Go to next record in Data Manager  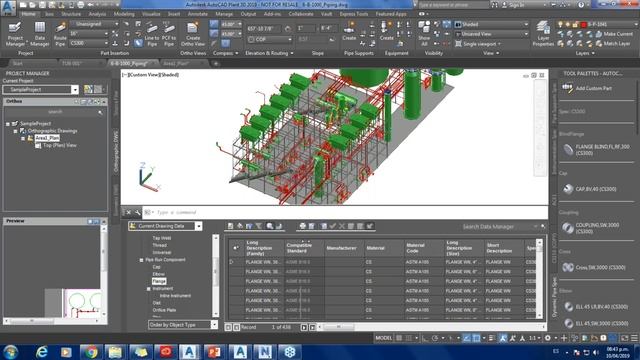pyautogui.click(x=304, y=327)
